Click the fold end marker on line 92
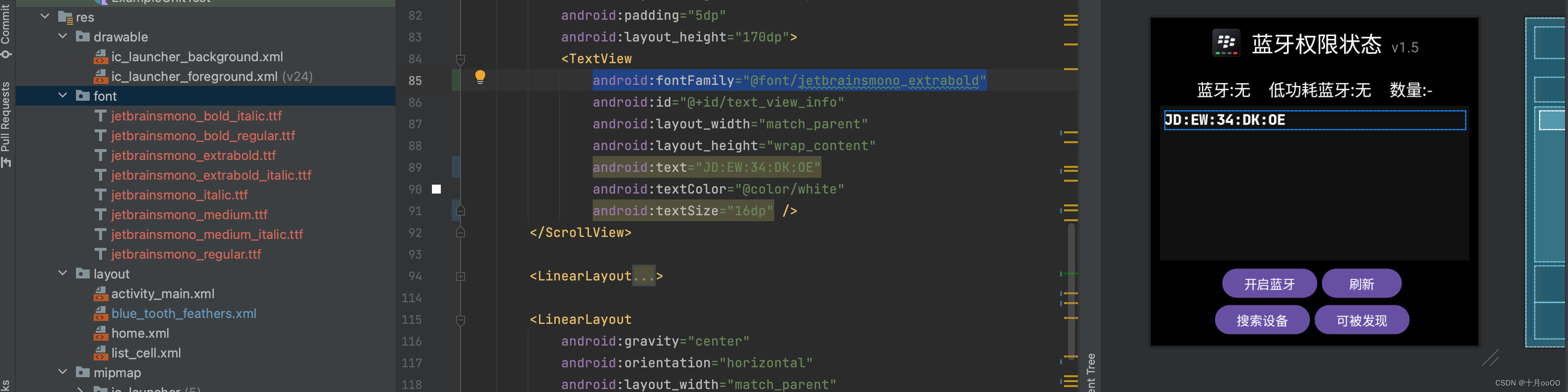The image size is (1568, 392). pyautogui.click(x=460, y=232)
